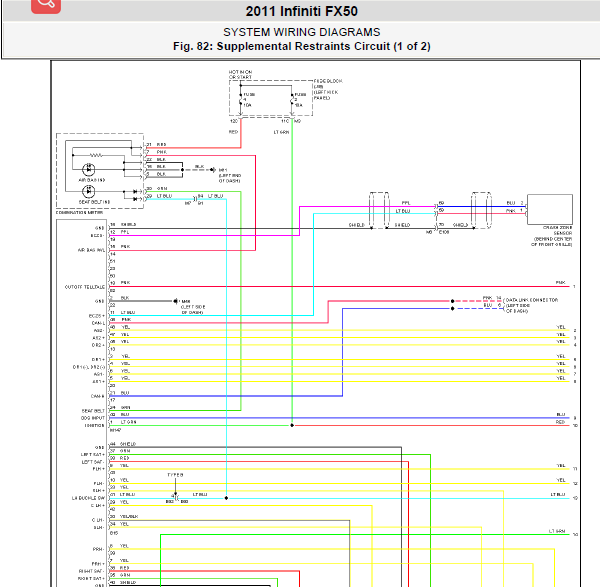Select the "LT GRN" label below fuse block
Image resolution: width=600 pixels, height=587 pixels.
click(x=281, y=132)
